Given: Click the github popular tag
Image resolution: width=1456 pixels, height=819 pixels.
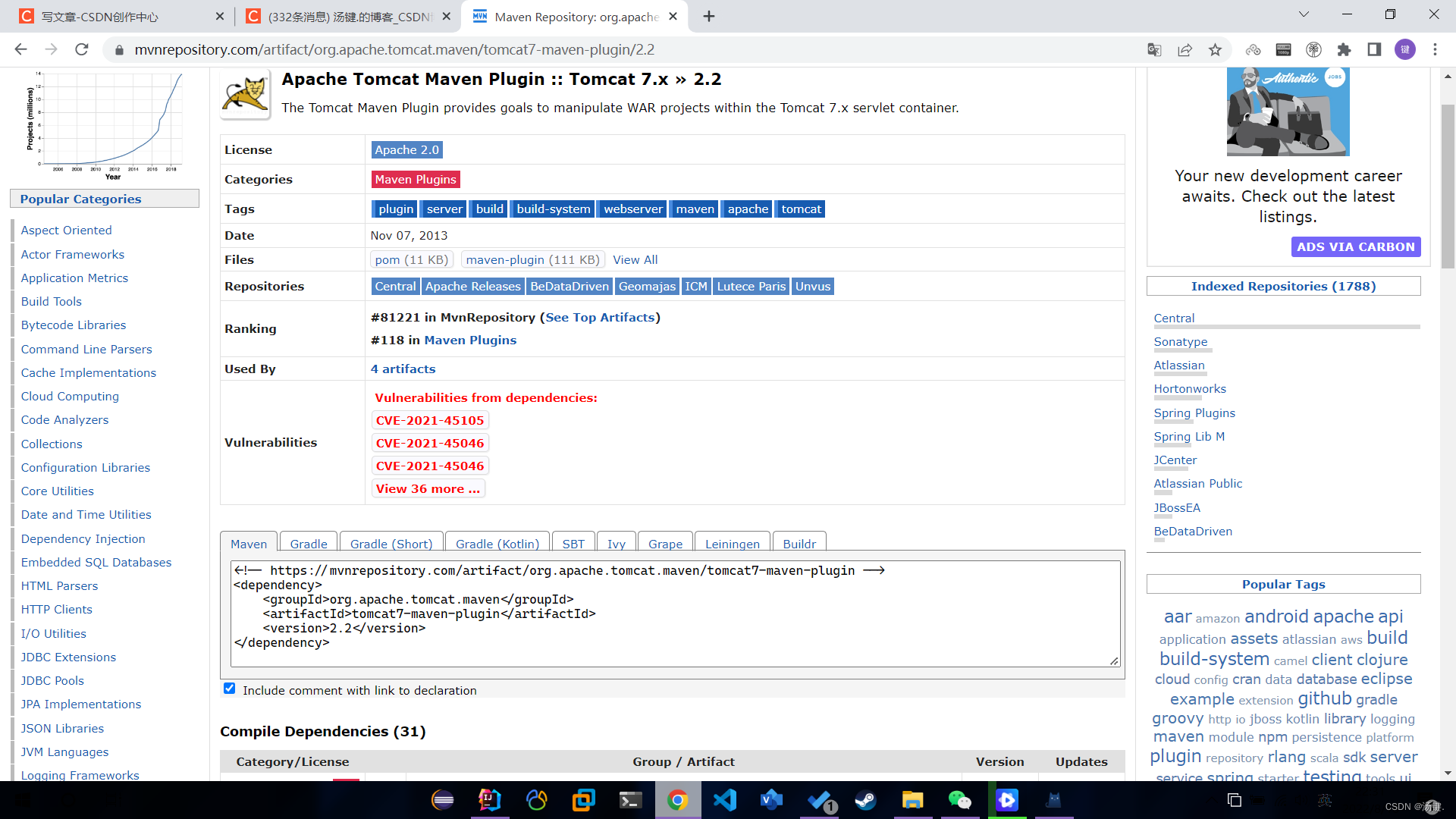Looking at the screenshot, I should 1324,698.
